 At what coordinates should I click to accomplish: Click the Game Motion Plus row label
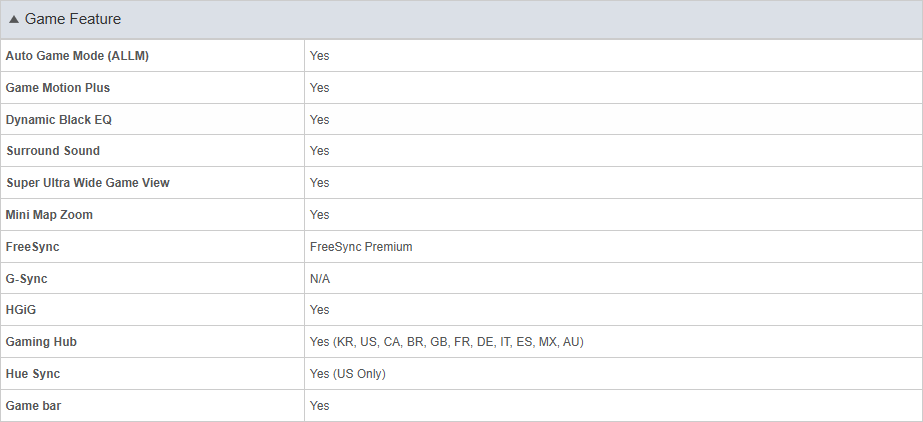point(58,88)
